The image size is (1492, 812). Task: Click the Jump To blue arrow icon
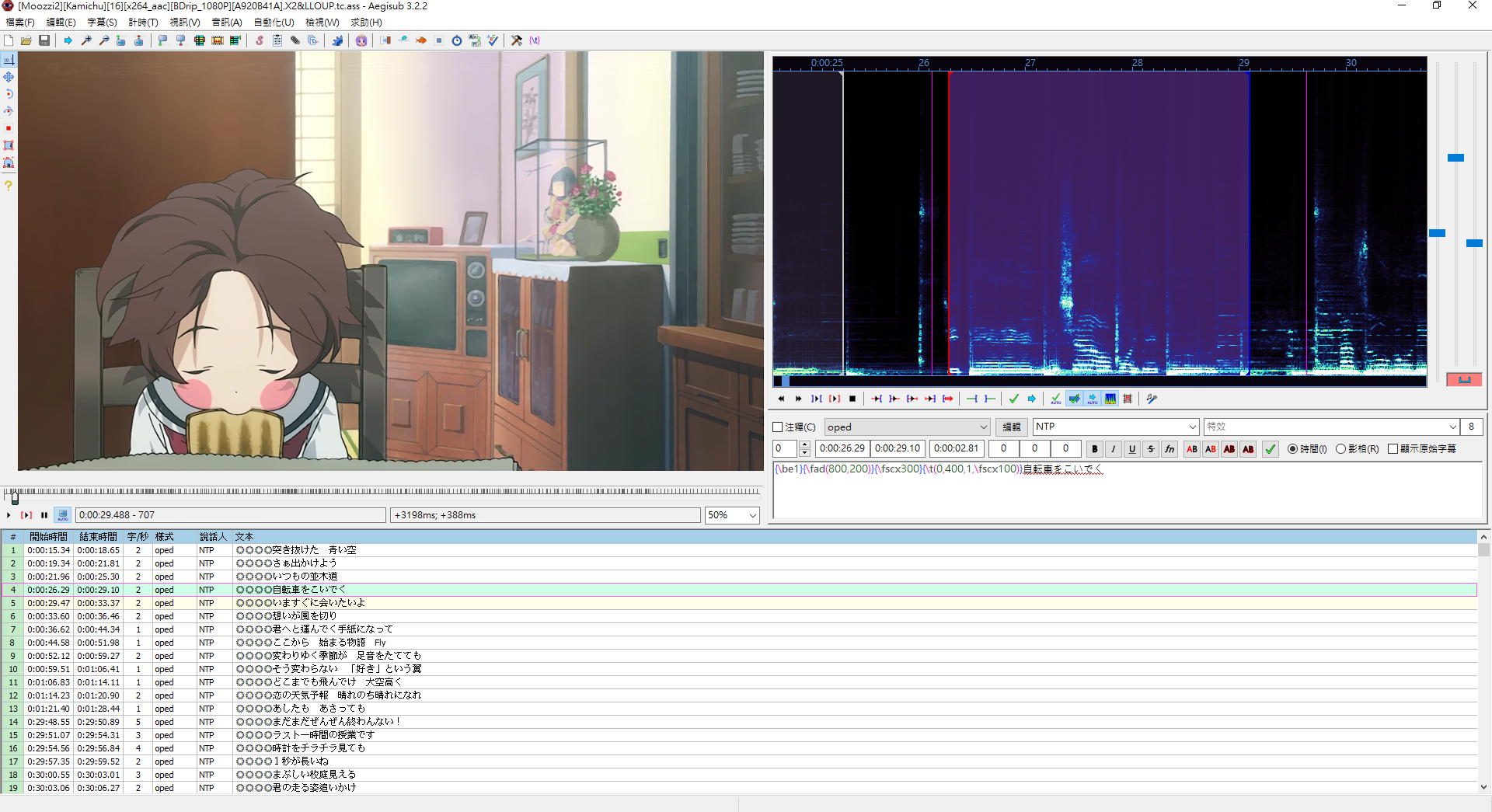click(68, 40)
